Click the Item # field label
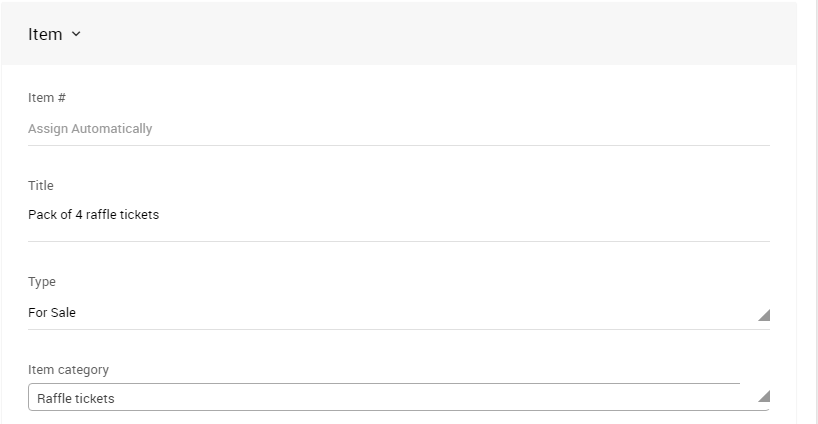 (47, 98)
